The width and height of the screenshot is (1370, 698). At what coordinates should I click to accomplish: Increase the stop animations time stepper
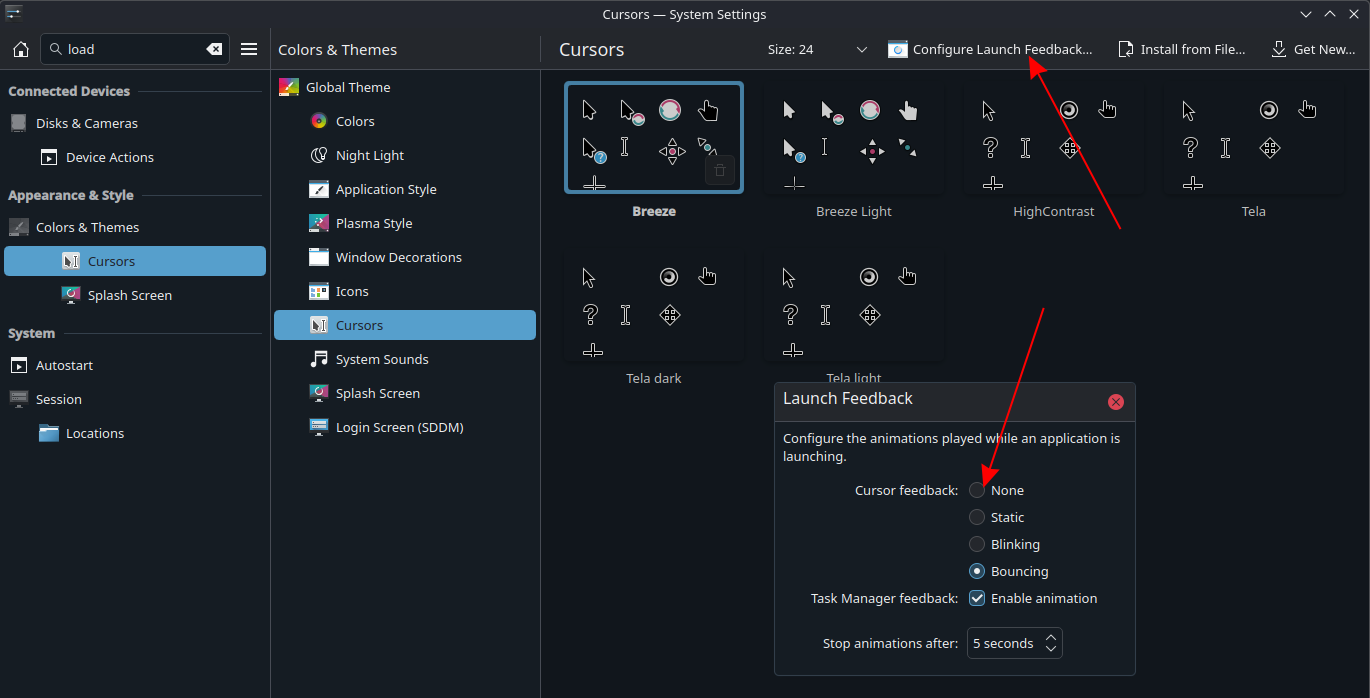click(x=1051, y=637)
